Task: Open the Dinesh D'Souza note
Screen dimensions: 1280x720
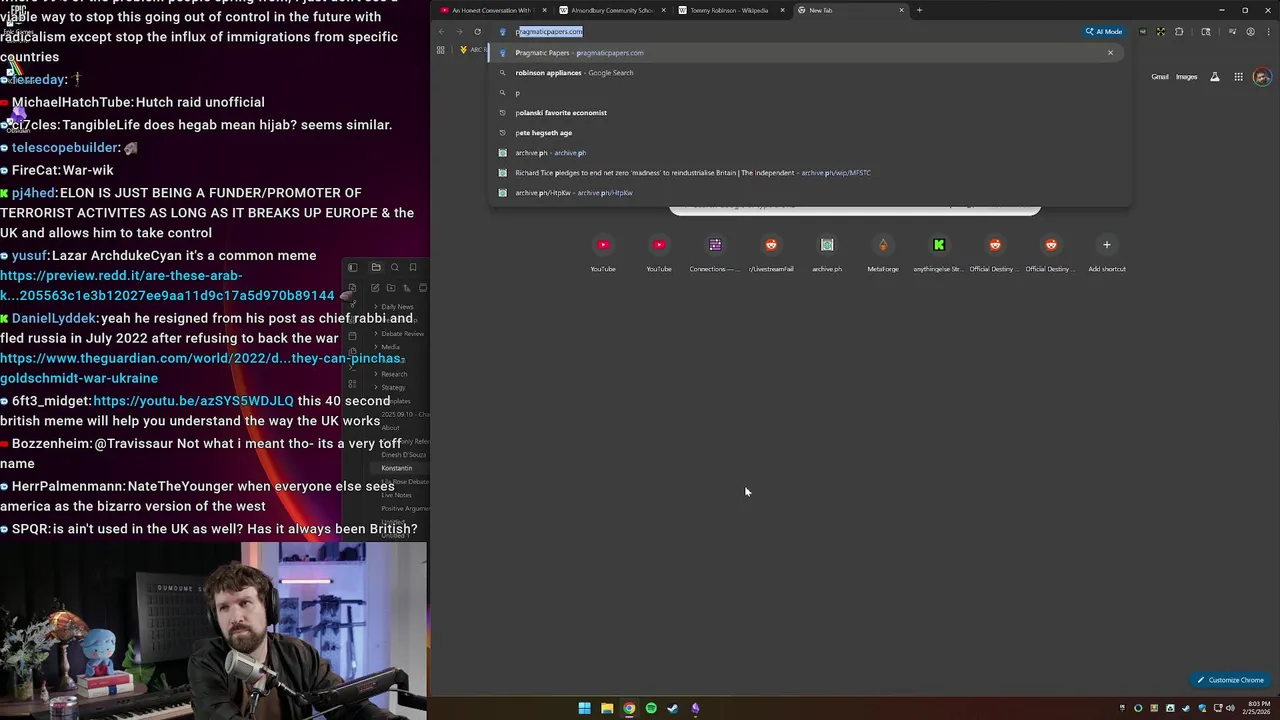Action: 403,455
